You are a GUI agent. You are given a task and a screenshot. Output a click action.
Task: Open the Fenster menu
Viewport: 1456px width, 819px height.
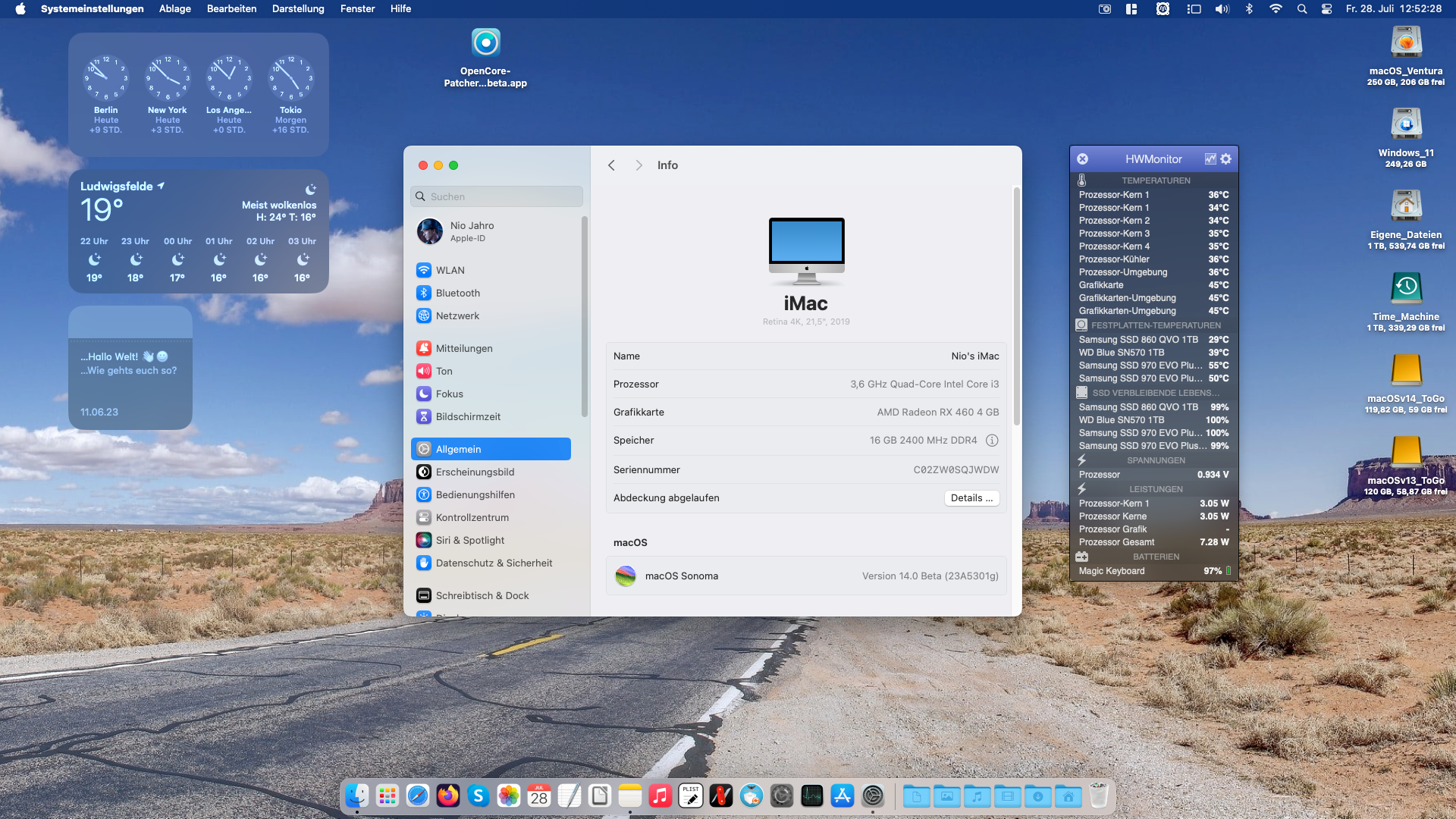coord(357,9)
